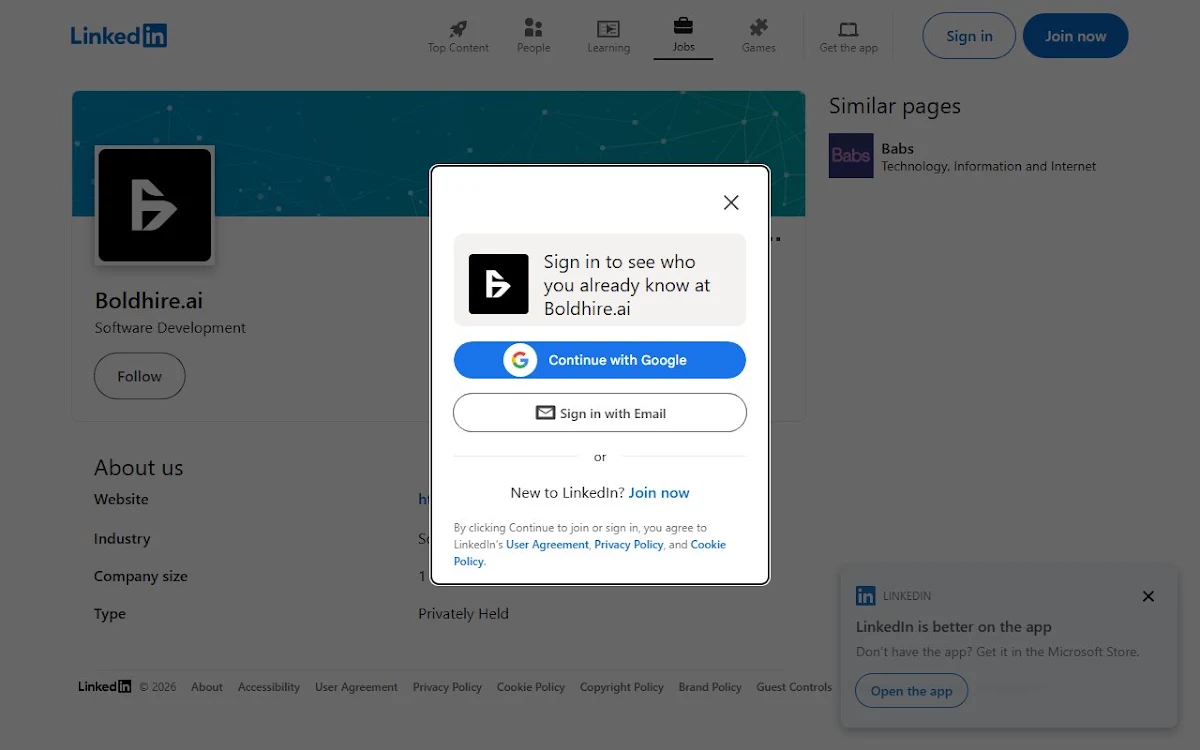Click the Google logo icon

(520, 360)
